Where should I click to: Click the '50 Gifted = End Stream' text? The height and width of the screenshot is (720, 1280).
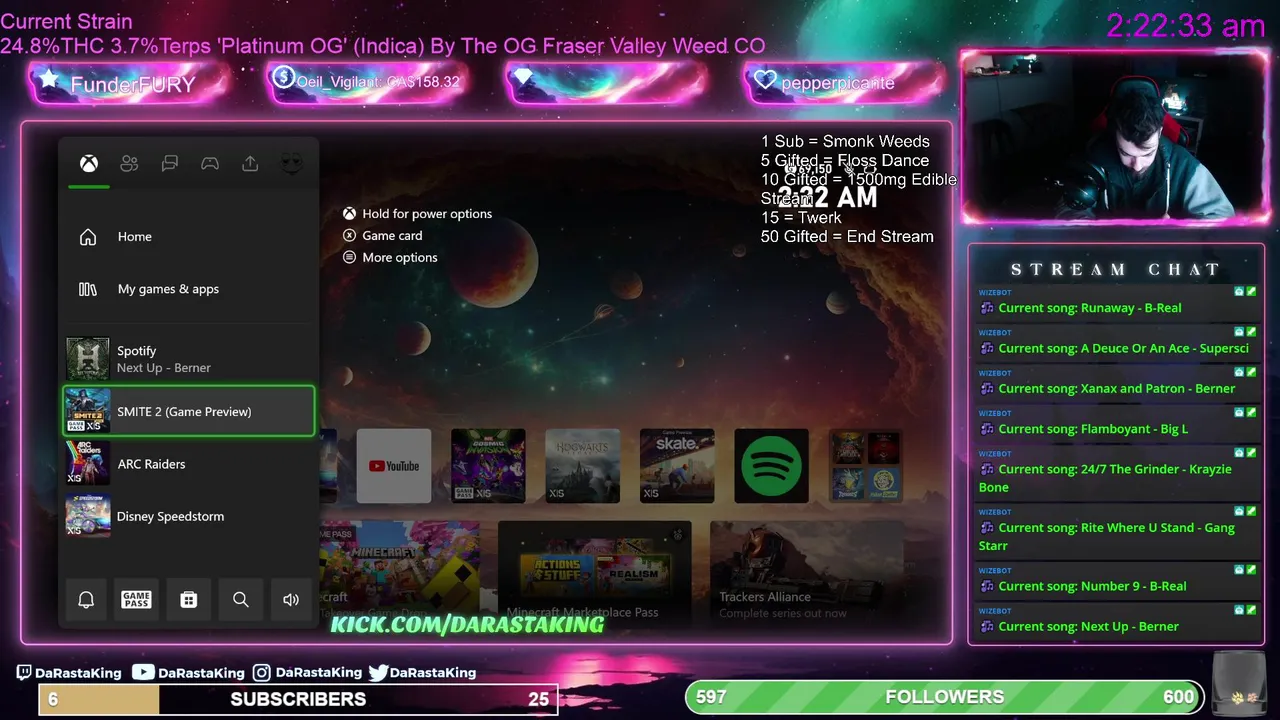pyautogui.click(x=847, y=237)
